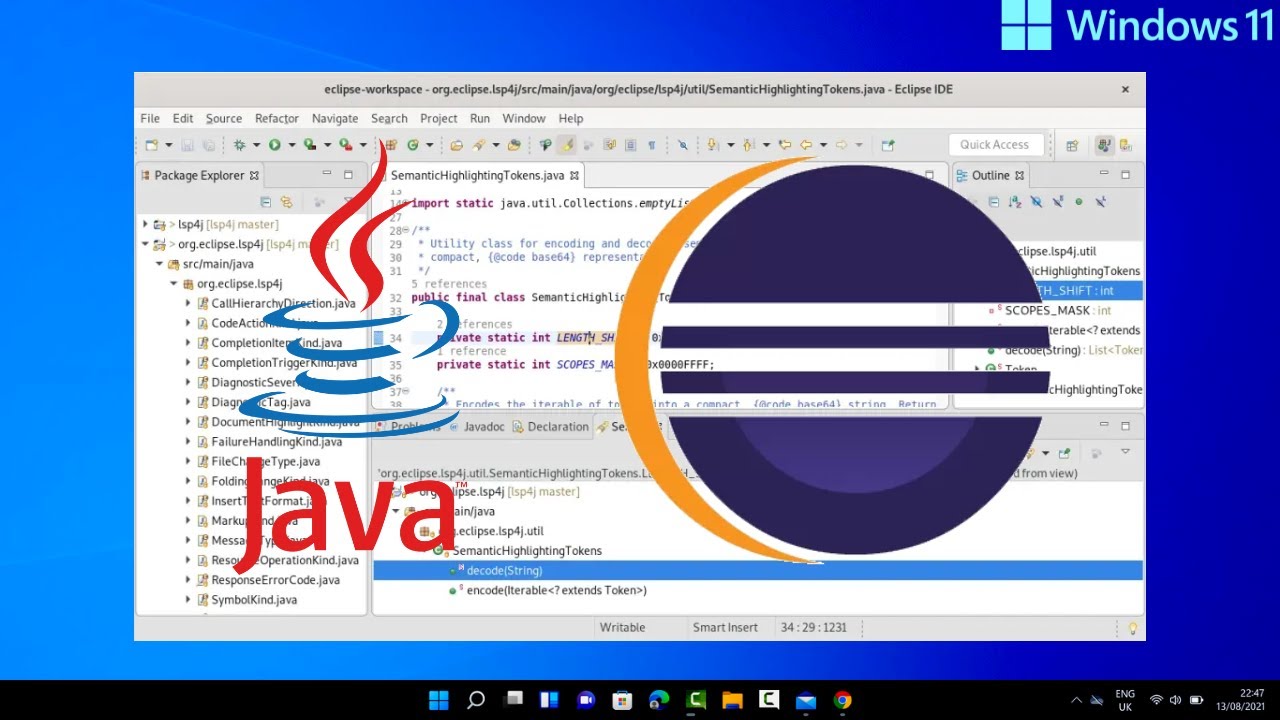Image resolution: width=1280 pixels, height=720 pixels.
Task: Toggle Hide Fields in Outline toolbar
Action: point(1036,202)
